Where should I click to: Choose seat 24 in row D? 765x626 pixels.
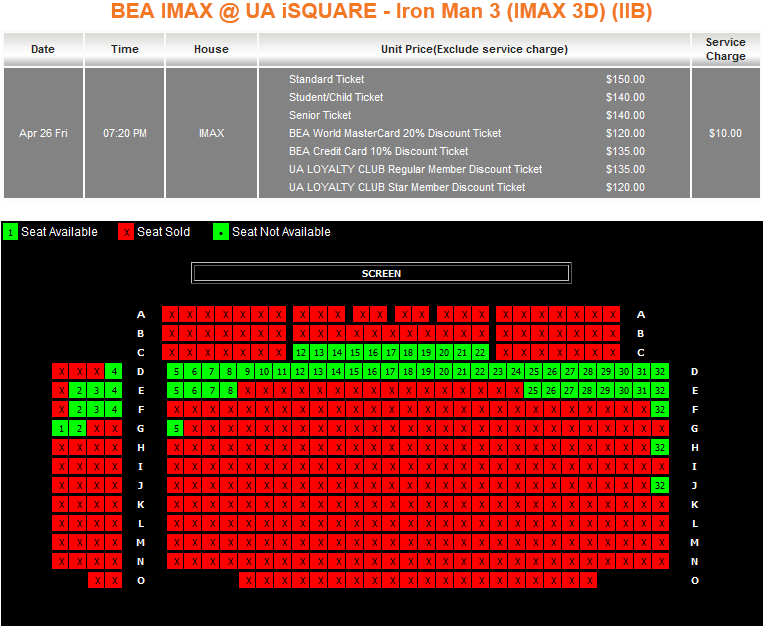click(516, 371)
